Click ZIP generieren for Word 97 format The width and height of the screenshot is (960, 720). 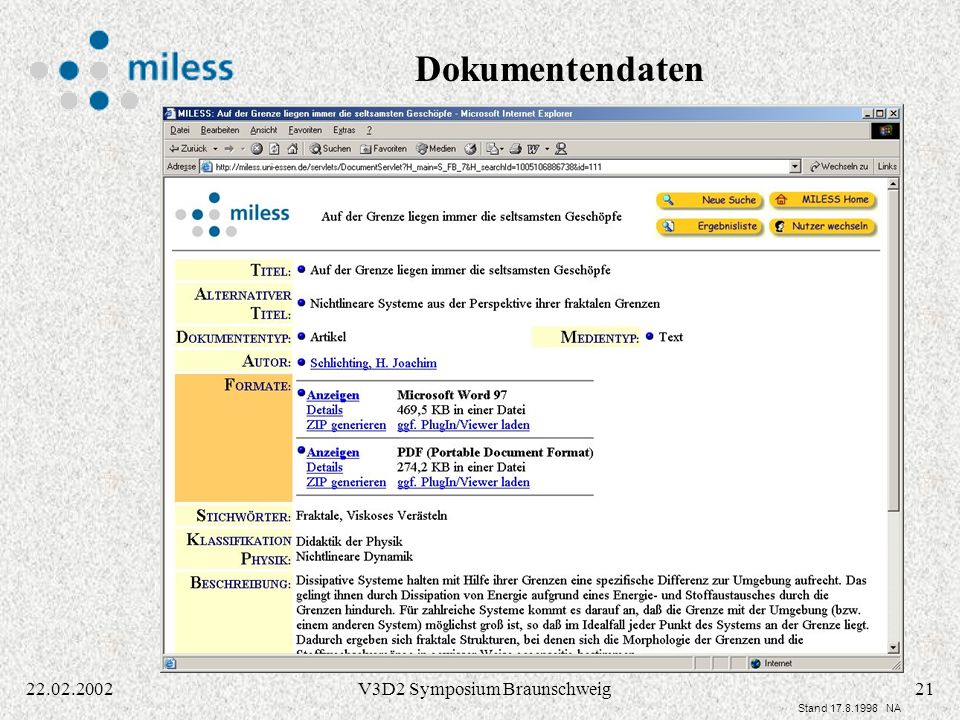[x=346, y=424]
